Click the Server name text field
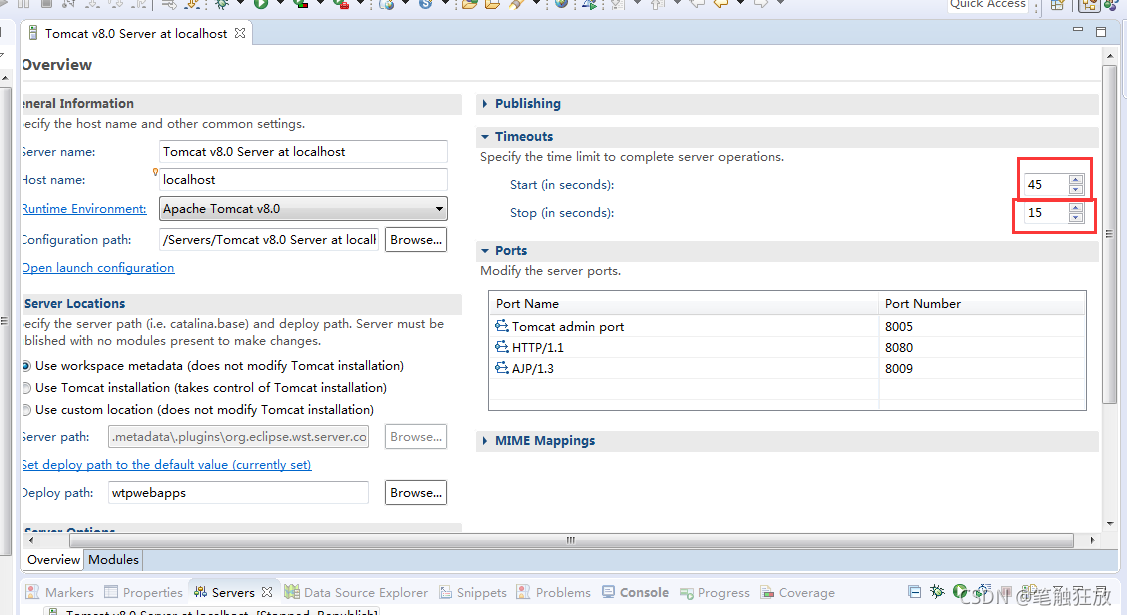Image resolution: width=1127 pixels, height=615 pixels. click(x=303, y=152)
